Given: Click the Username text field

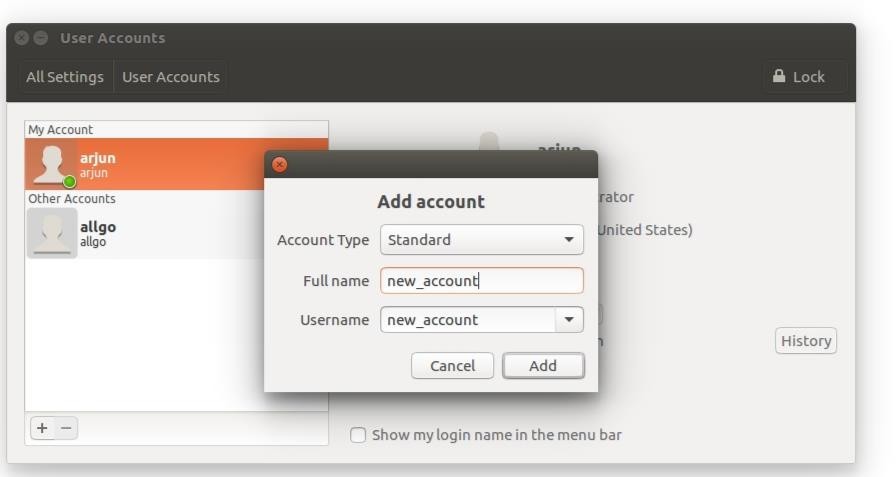Looking at the screenshot, I should [x=468, y=319].
